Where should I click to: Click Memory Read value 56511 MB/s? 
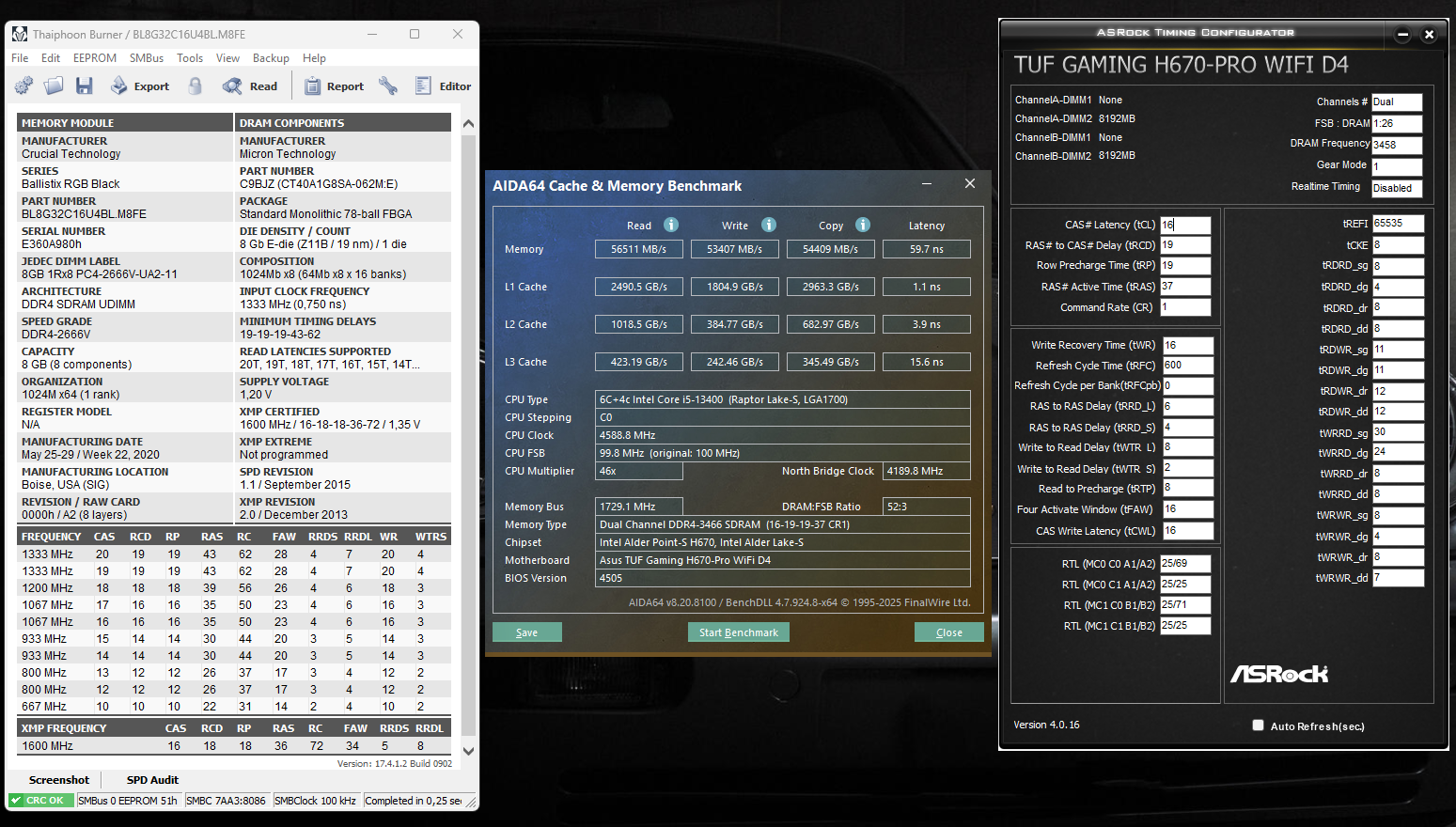(x=639, y=249)
